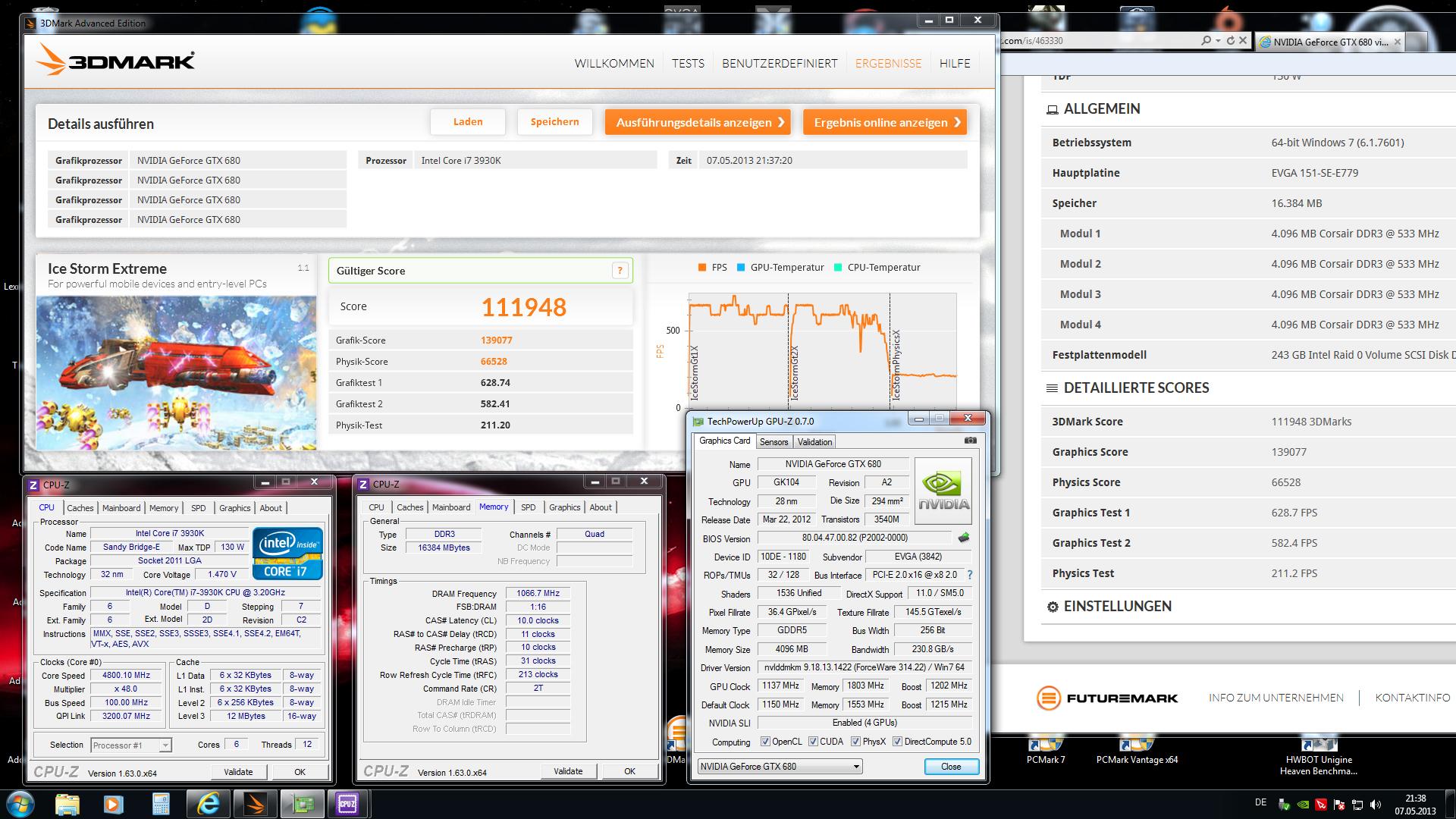The width and height of the screenshot is (1456, 819).
Task: Click the Ice Storm Extreme preview thumbnail
Action: tap(176, 372)
